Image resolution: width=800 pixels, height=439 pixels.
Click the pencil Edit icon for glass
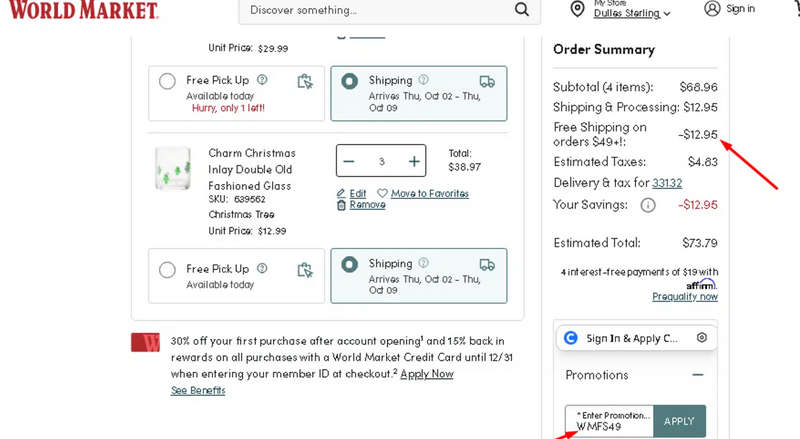pyautogui.click(x=341, y=193)
